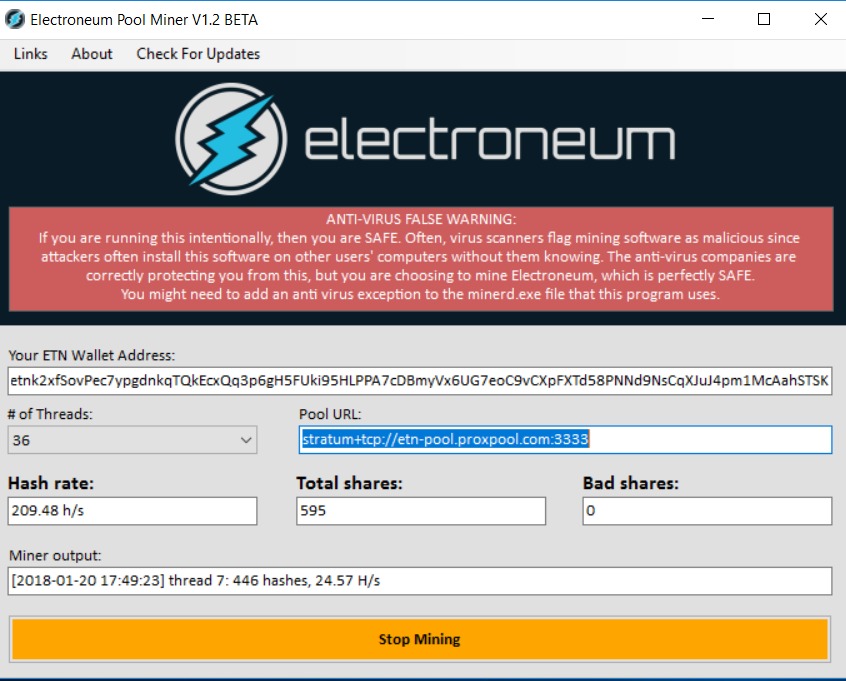This screenshot has width=846, height=681.
Task: Maximize the Electroneum Pool Miner window
Action: pyautogui.click(x=764, y=19)
